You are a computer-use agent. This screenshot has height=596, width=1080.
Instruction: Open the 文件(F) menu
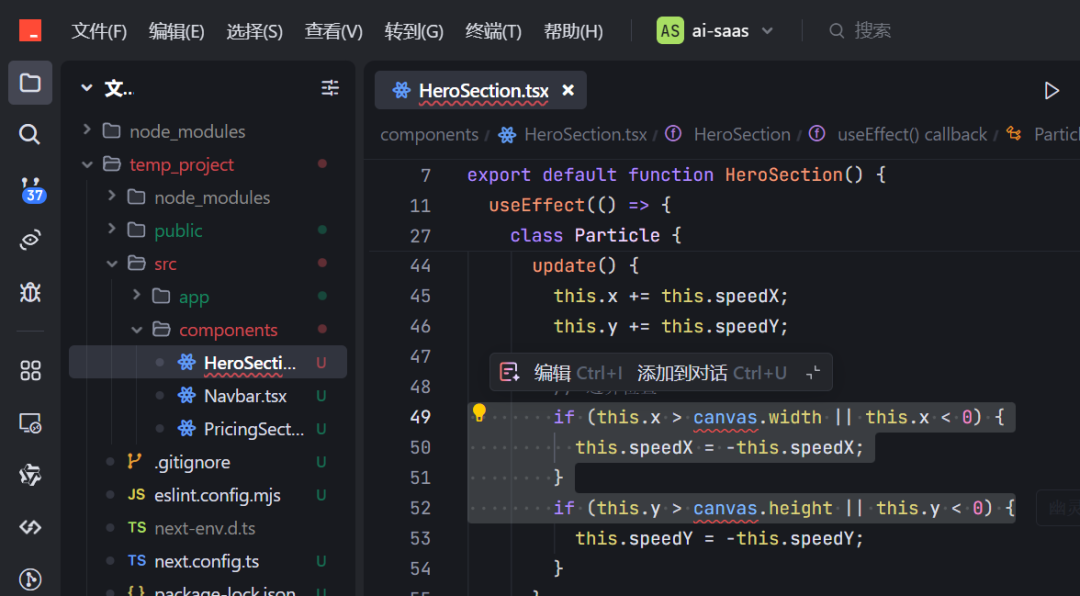pyautogui.click(x=99, y=31)
